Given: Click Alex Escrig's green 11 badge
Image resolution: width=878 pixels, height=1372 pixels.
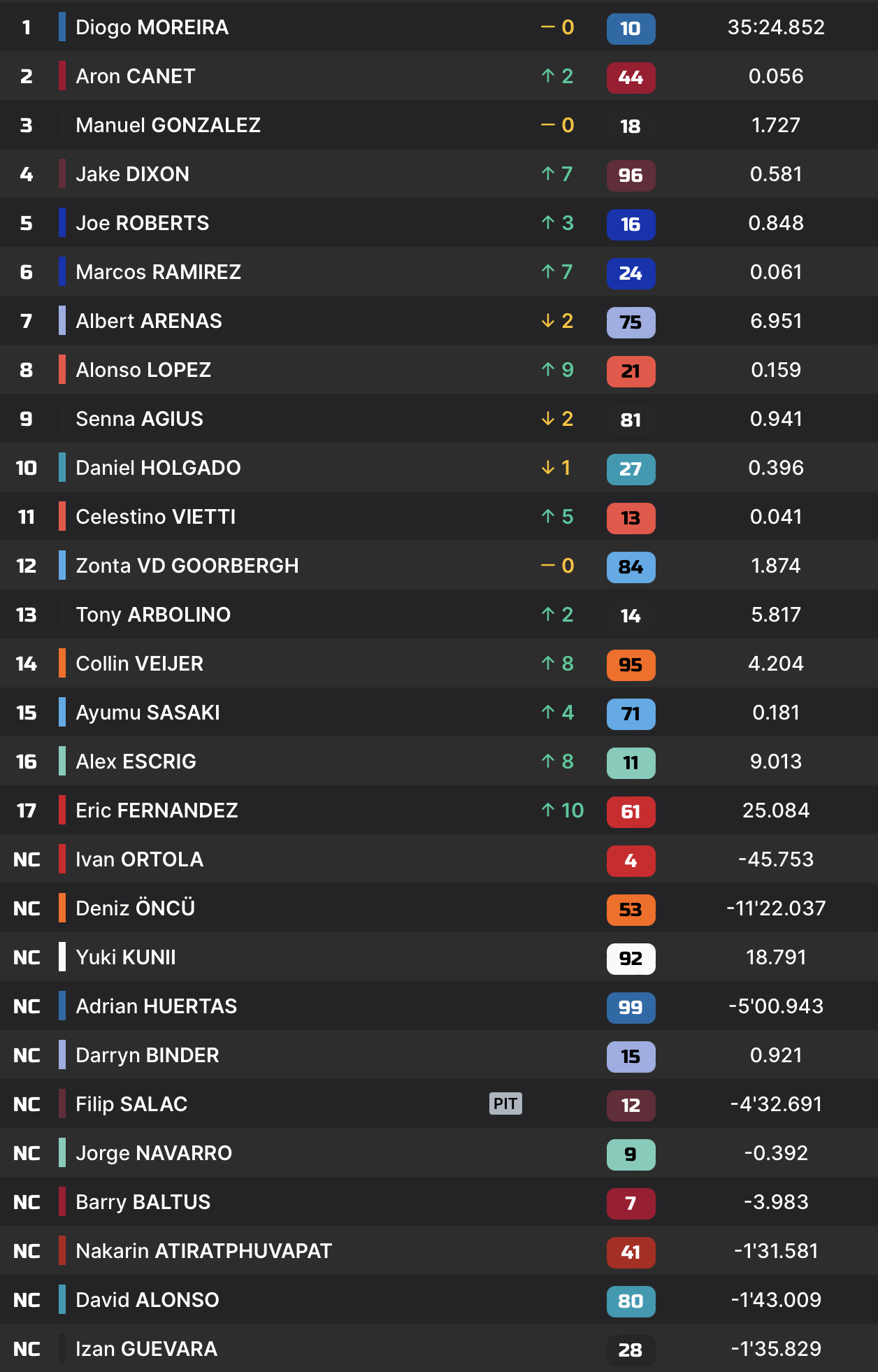Looking at the screenshot, I should [x=631, y=763].
